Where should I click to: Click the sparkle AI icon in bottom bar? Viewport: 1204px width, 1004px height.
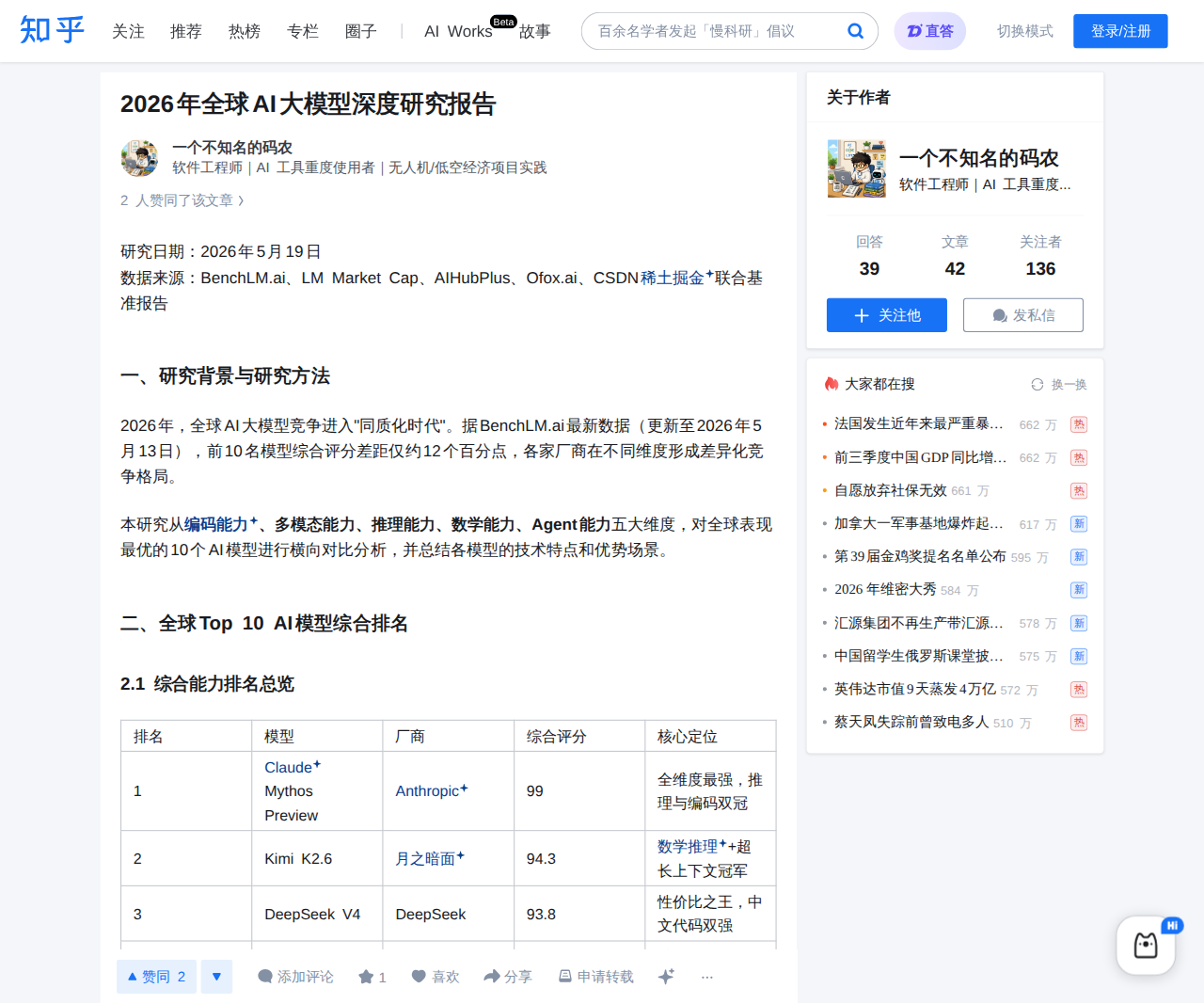(667, 977)
